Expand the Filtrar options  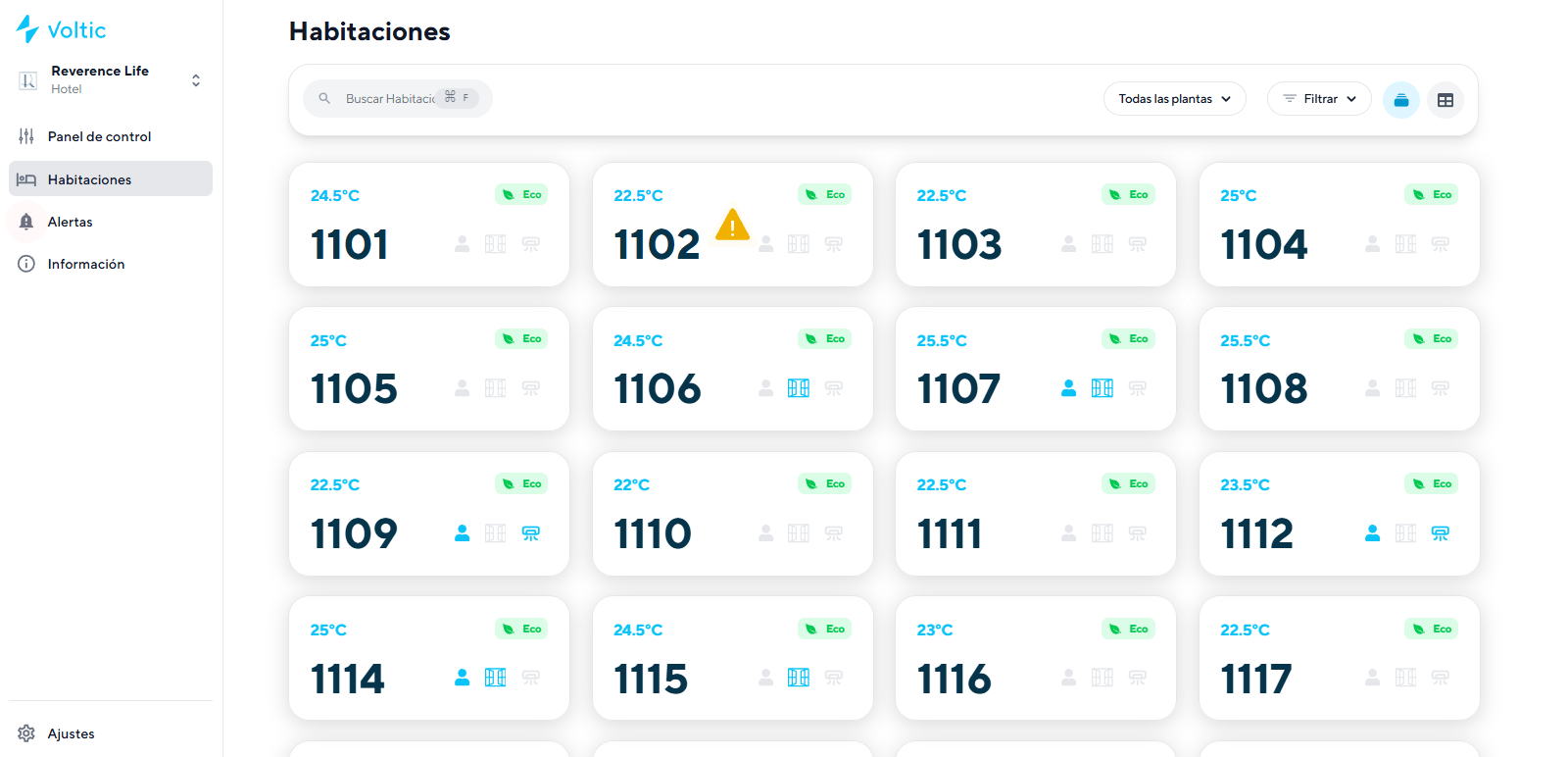pyautogui.click(x=1319, y=99)
